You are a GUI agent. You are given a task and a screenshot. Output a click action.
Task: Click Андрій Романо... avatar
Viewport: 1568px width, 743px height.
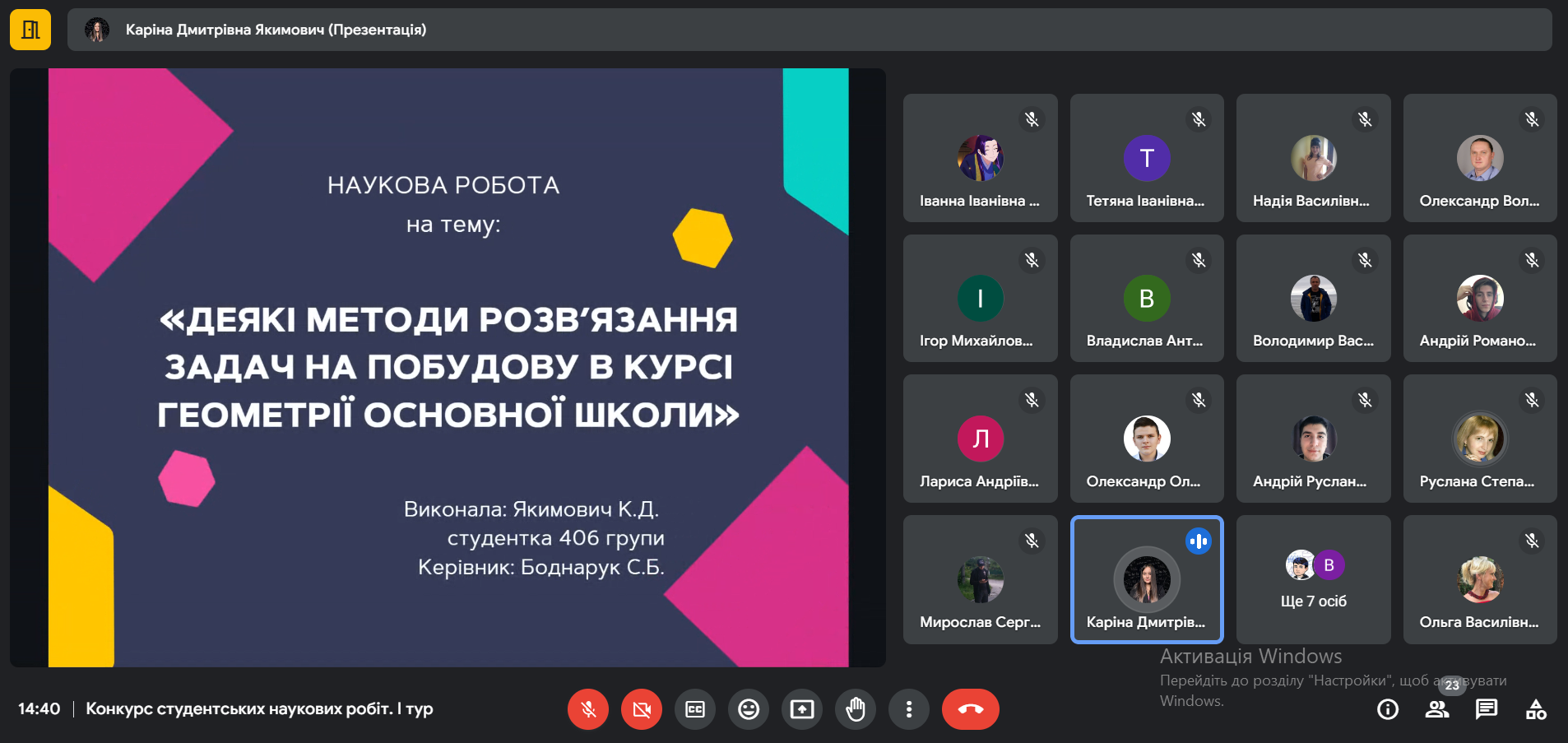click(x=1480, y=298)
